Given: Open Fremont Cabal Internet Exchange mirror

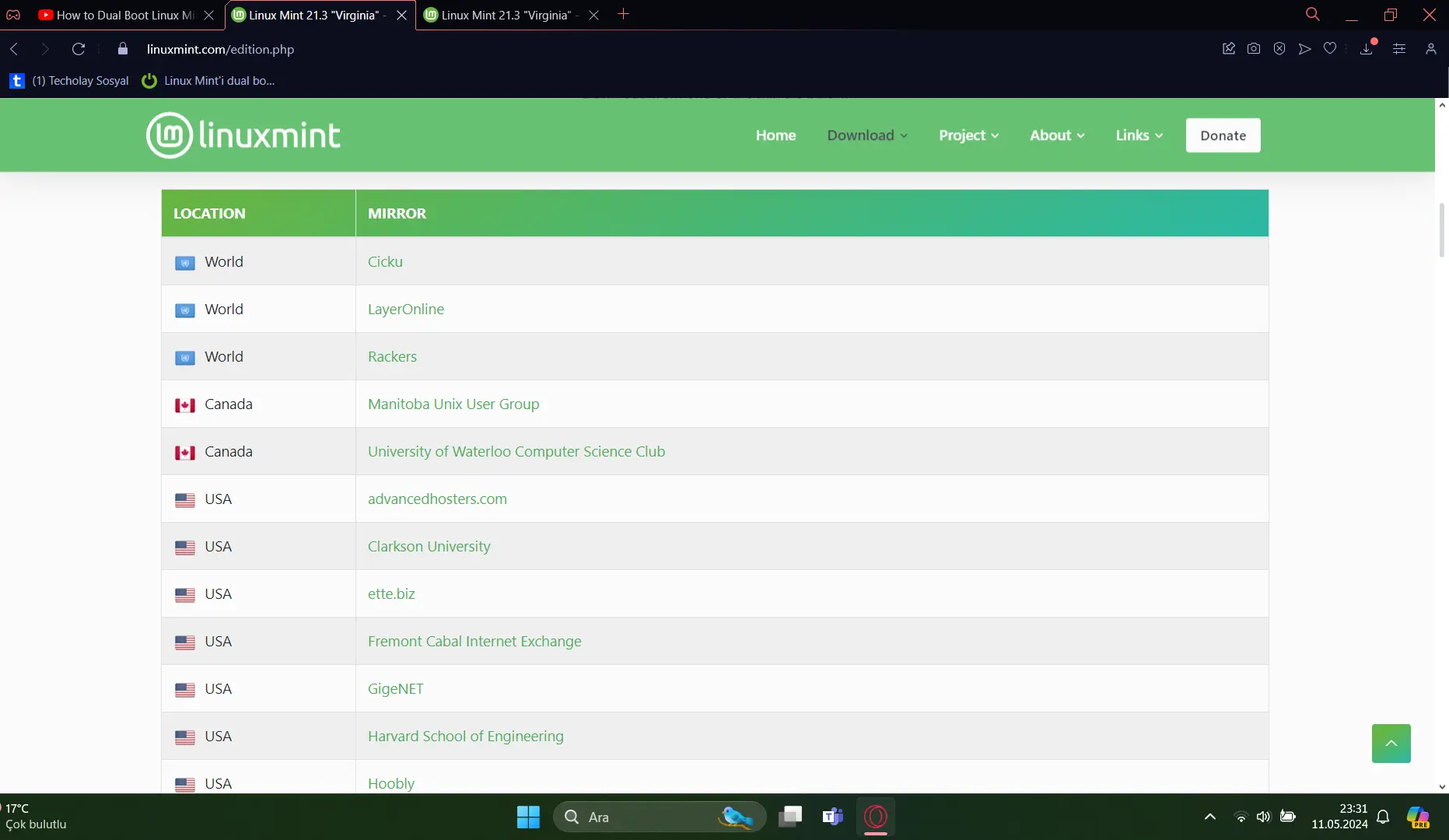Looking at the screenshot, I should coord(474,641).
